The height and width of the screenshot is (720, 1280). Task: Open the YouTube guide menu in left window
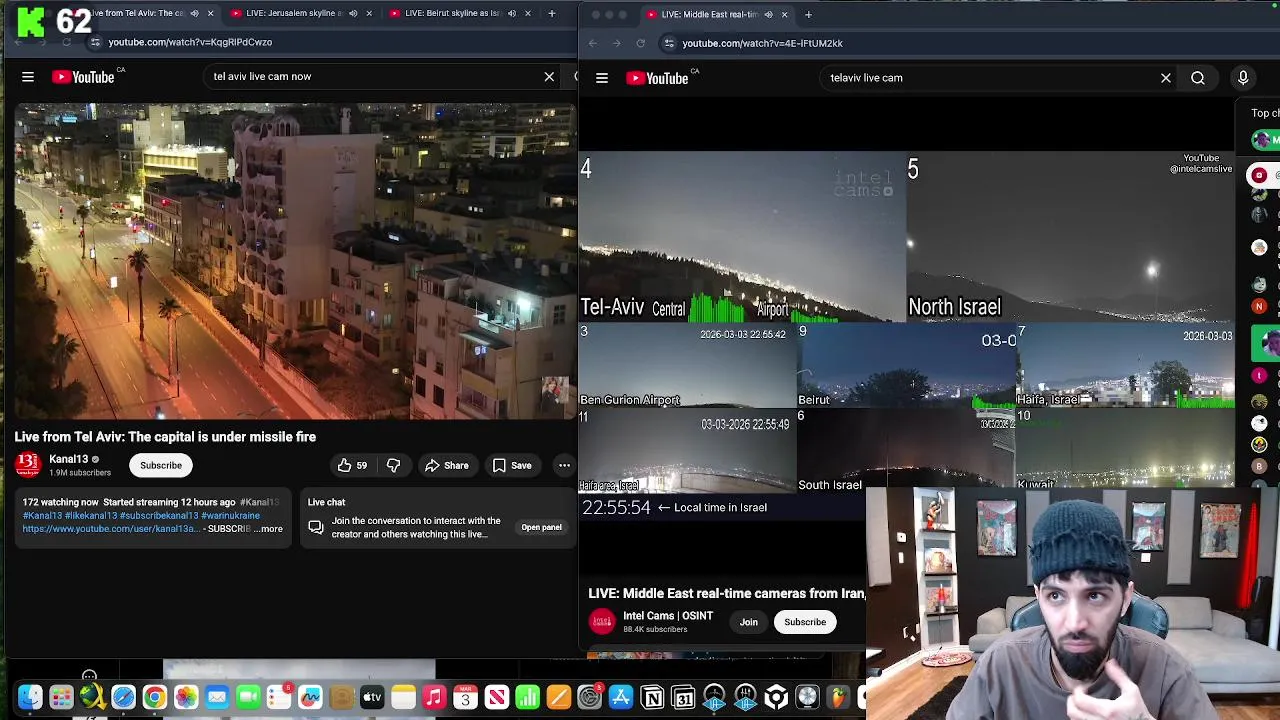pos(28,77)
